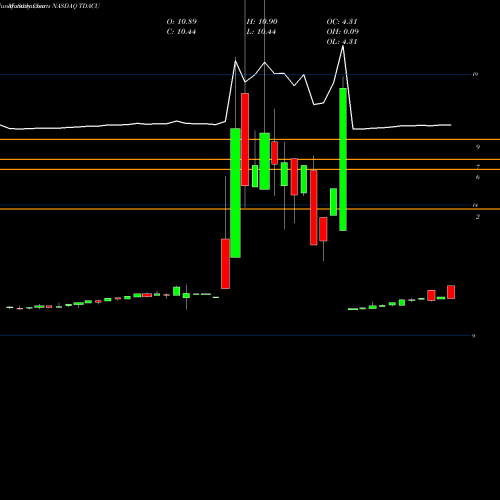Click the axis label '2' under lowest orange line
This screenshot has width=500, height=500.
tap(478, 217)
